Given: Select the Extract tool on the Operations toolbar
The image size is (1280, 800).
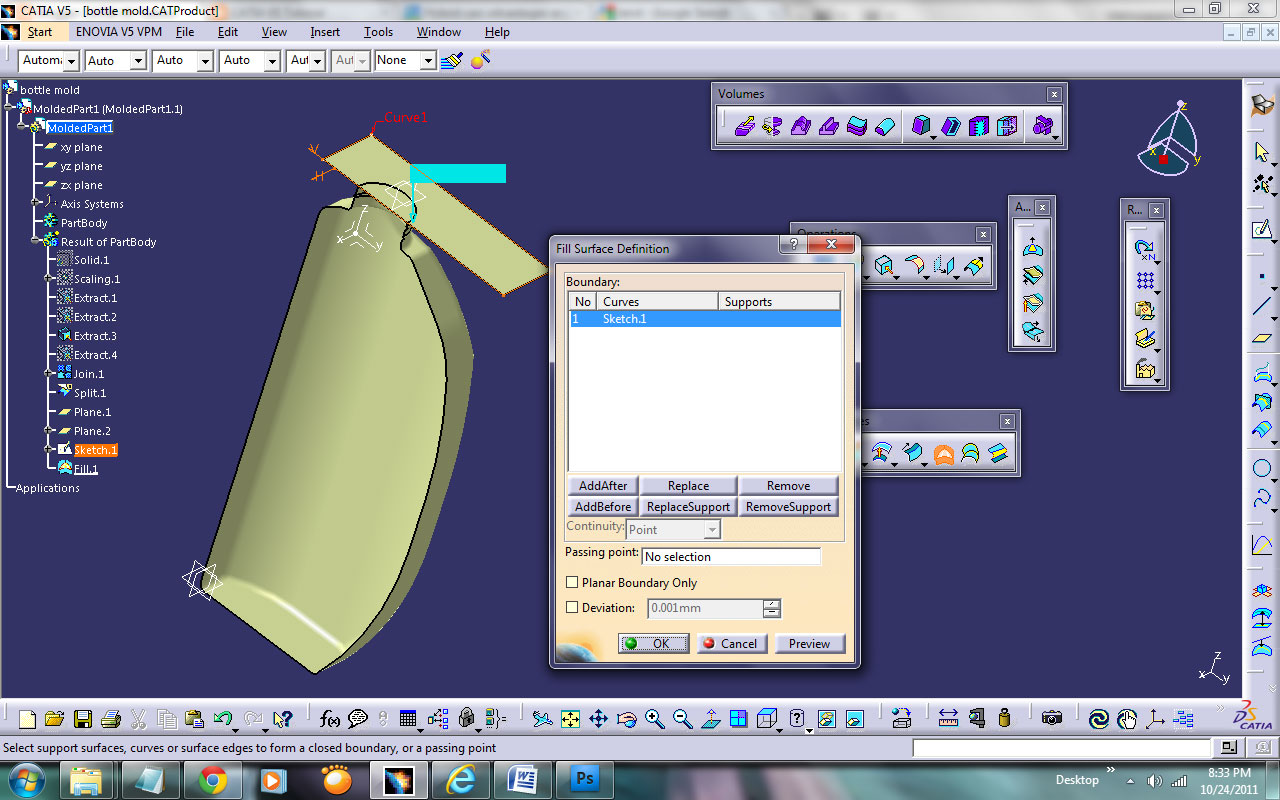Looking at the screenshot, I should pos(884,266).
